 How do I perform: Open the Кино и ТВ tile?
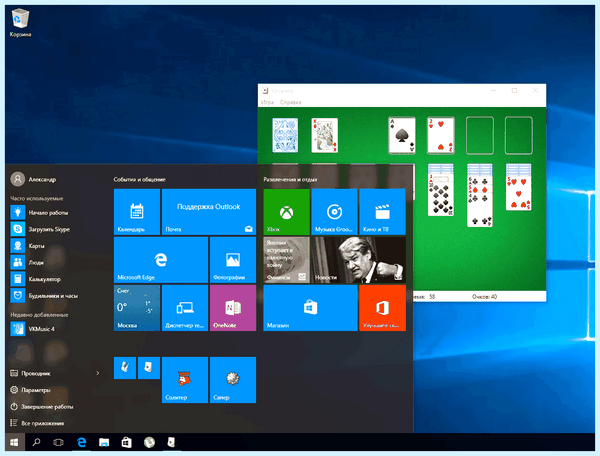[x=382, y=212]
